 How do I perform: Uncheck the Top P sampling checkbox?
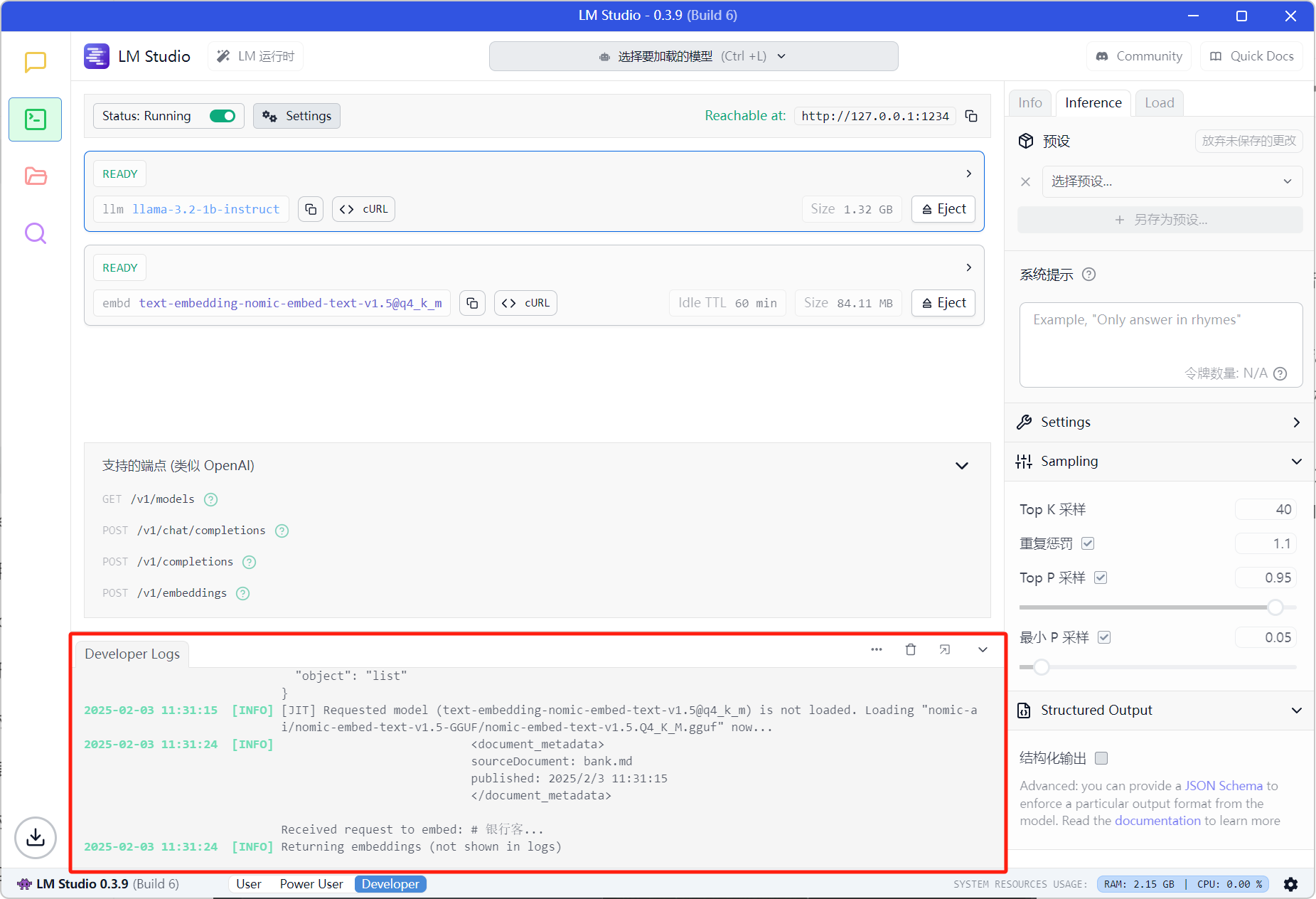1101,578
